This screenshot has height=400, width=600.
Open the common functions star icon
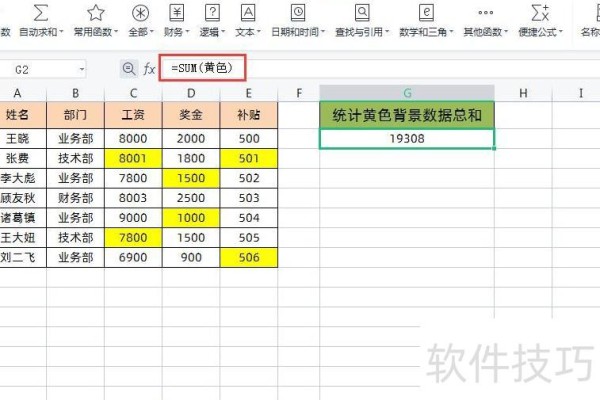tap(96, 13)
